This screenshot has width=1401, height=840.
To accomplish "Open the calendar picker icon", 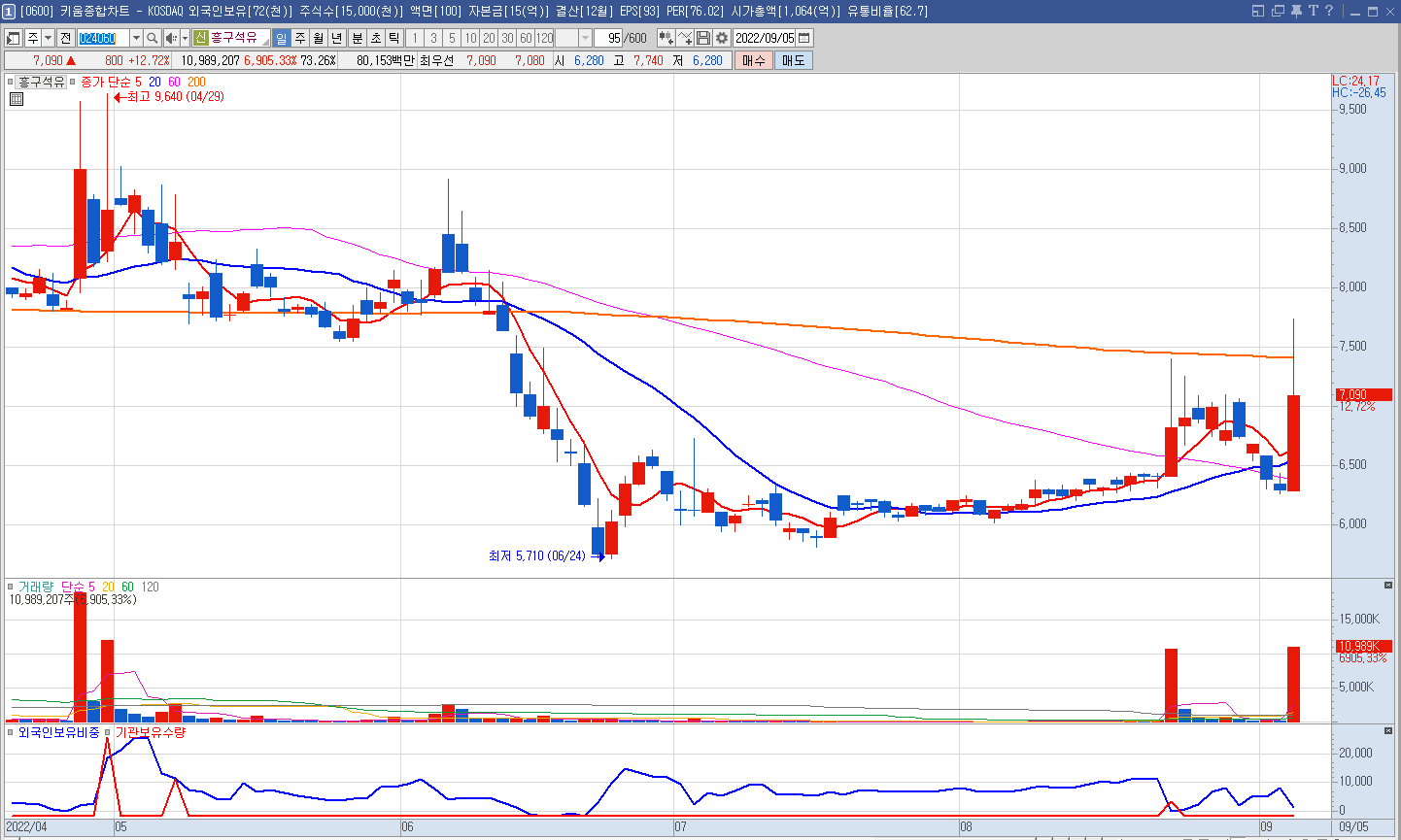I will [x=804, y=38].
